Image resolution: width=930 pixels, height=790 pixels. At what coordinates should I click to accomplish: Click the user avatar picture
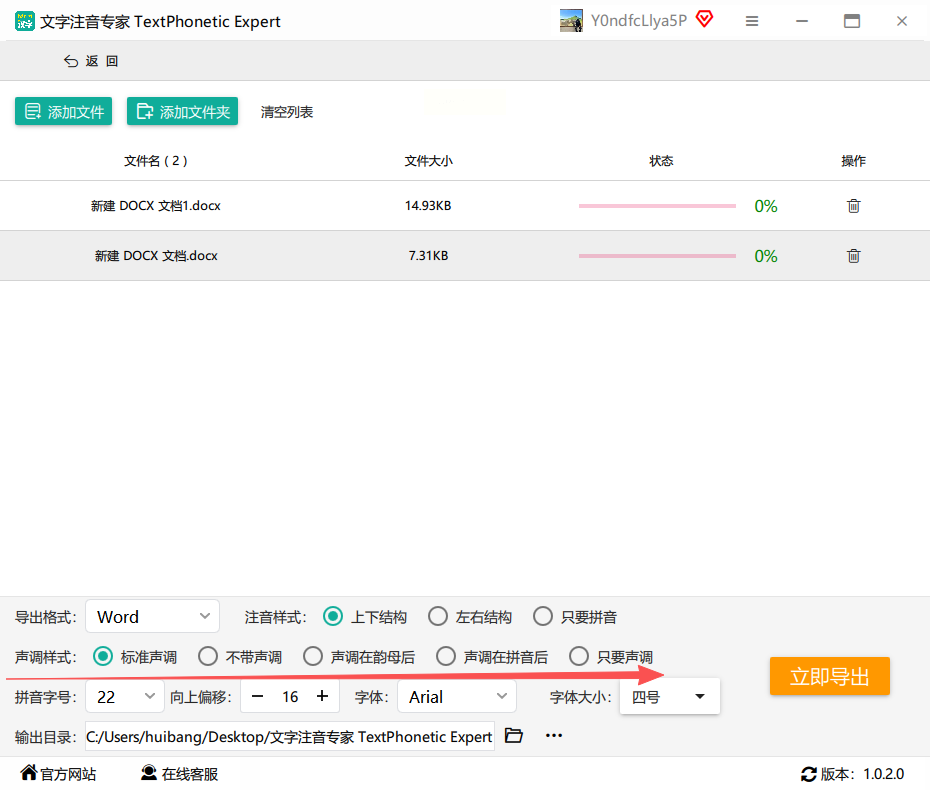click(x=571, y=21)
